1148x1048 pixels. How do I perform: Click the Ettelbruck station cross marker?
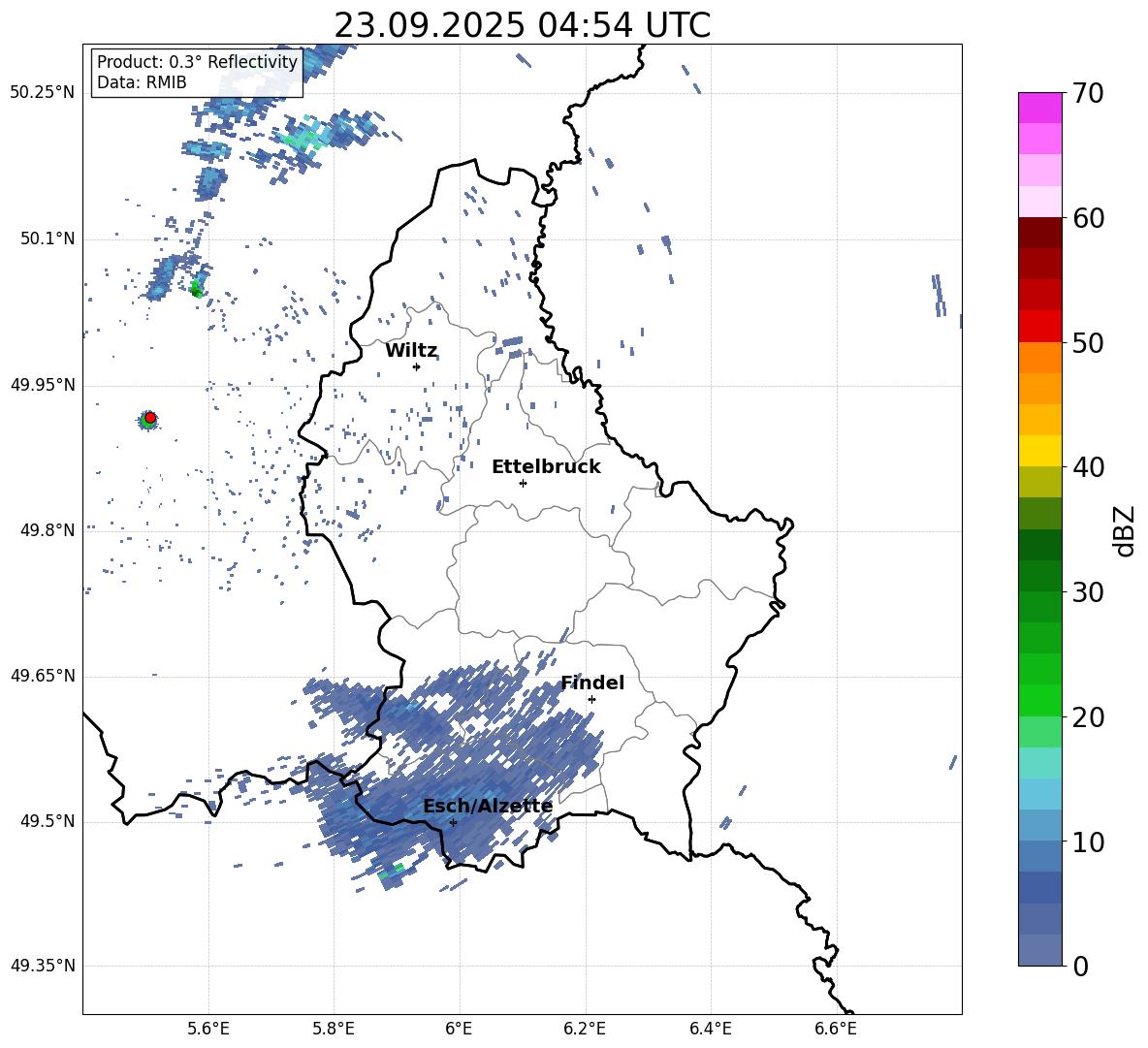[523, 483]
